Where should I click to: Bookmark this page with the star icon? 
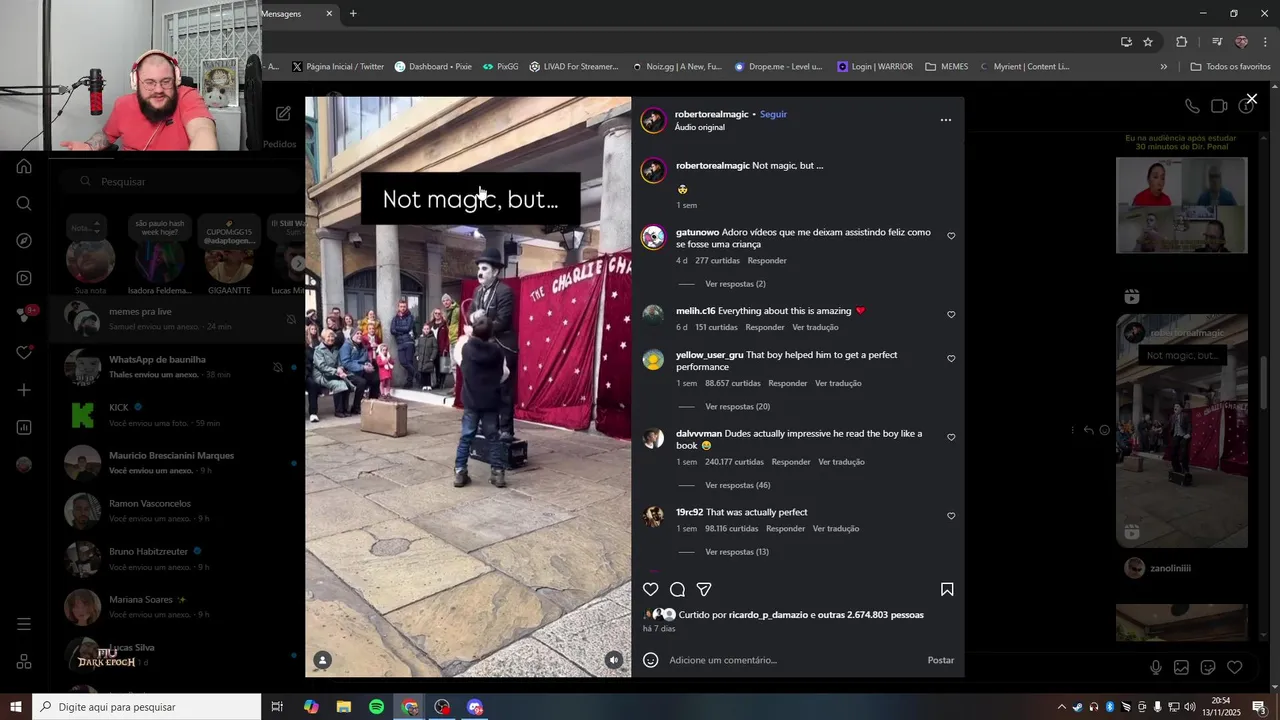pyautogui.click(x=1148, y=42)
